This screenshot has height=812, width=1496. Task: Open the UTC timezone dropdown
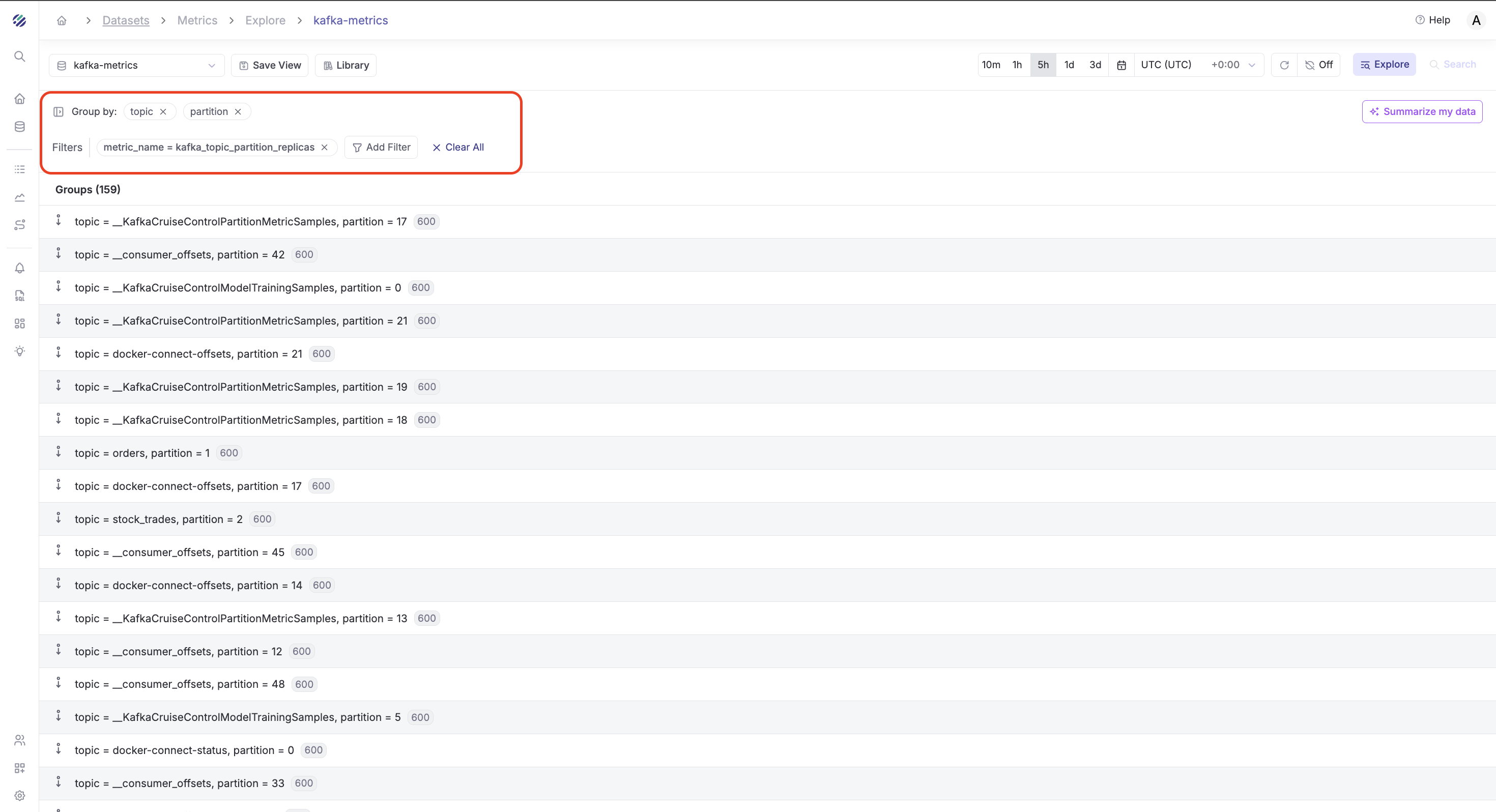(x=1197, y=65)
